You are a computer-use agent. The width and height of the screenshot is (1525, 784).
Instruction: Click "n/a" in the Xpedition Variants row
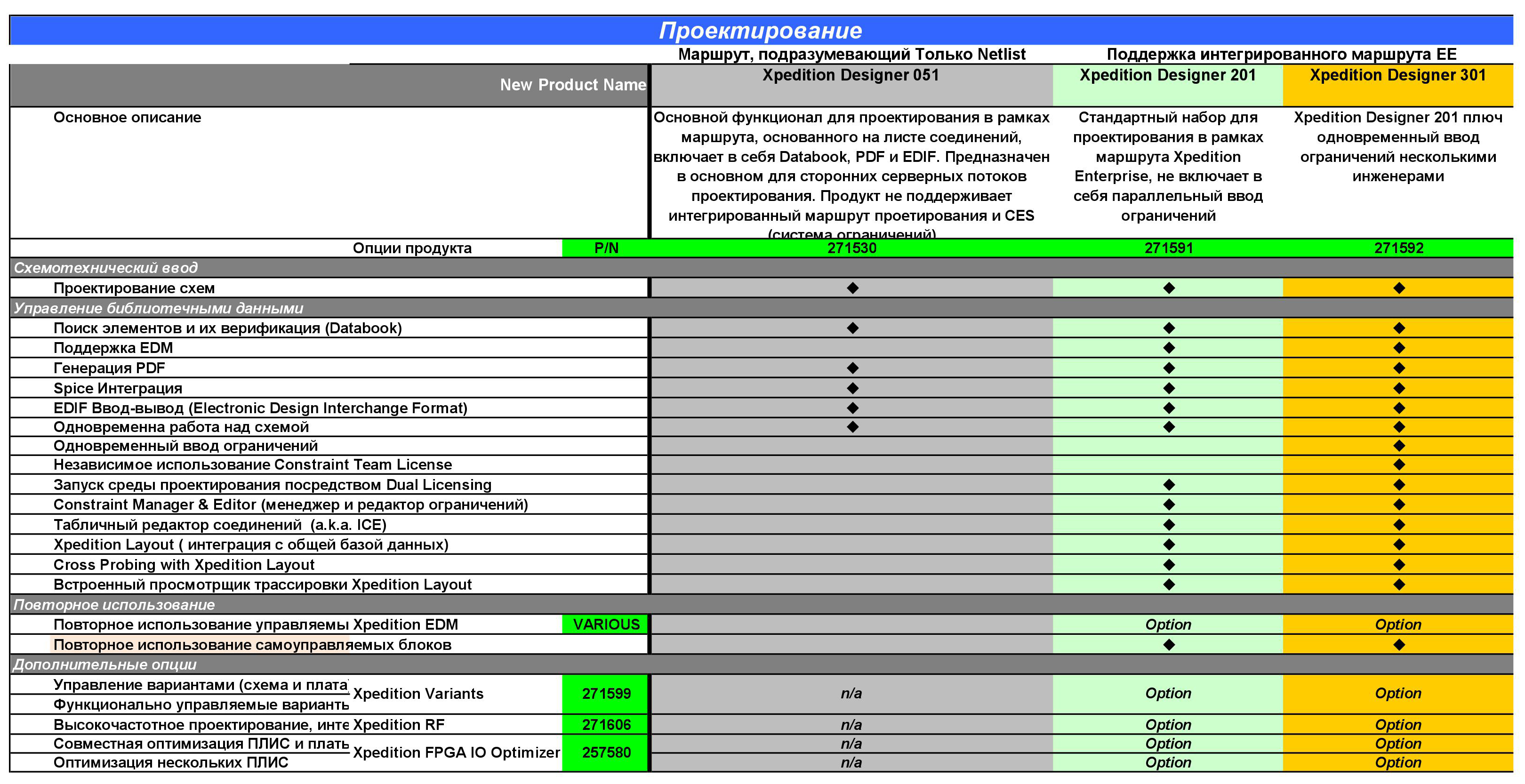[x=851, y=694]
